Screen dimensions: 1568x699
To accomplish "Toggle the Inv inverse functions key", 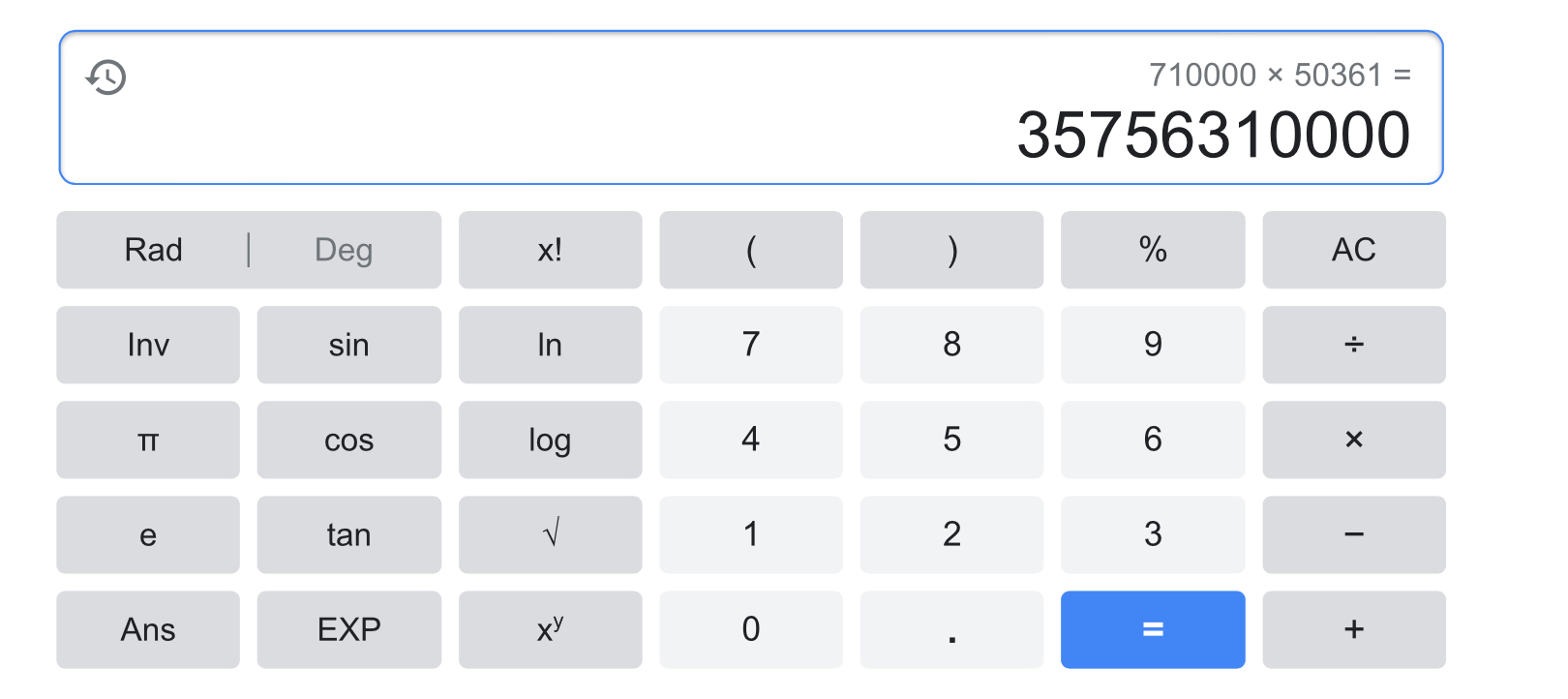I will click(148, 345).
